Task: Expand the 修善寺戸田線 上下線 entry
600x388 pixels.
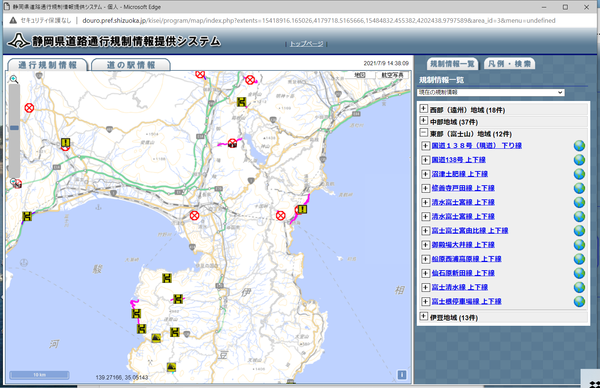Action: tap(425, 188)
